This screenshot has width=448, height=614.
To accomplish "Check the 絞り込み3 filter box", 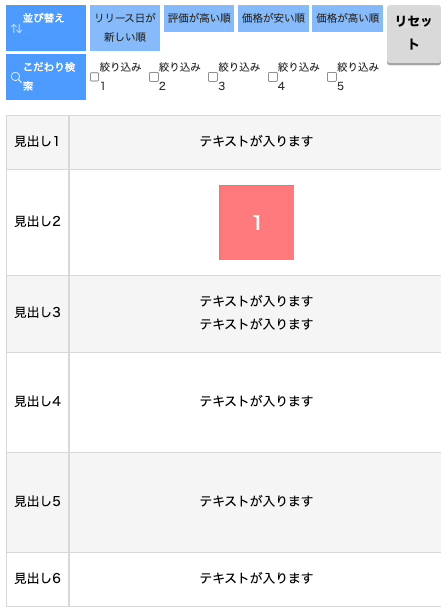I will click(x=213, y=77).
